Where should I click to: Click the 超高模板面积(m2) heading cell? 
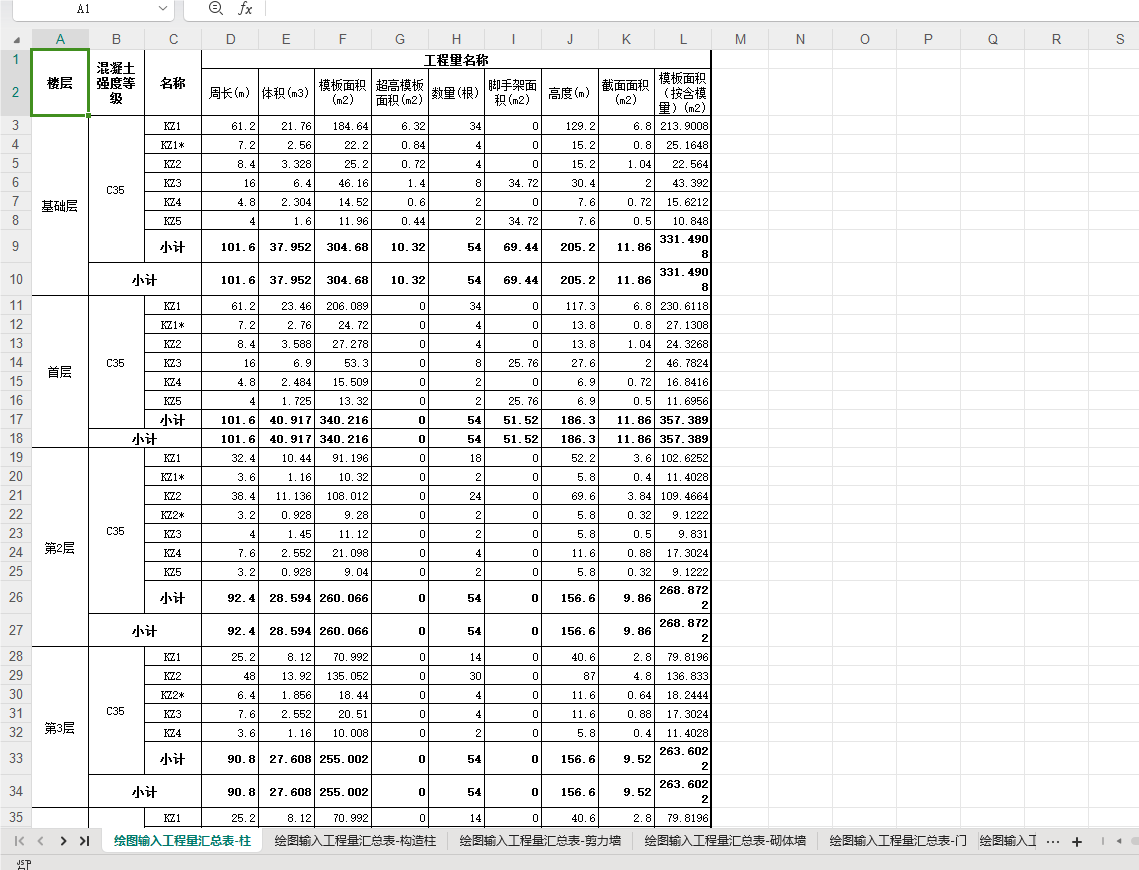point(400,92)
